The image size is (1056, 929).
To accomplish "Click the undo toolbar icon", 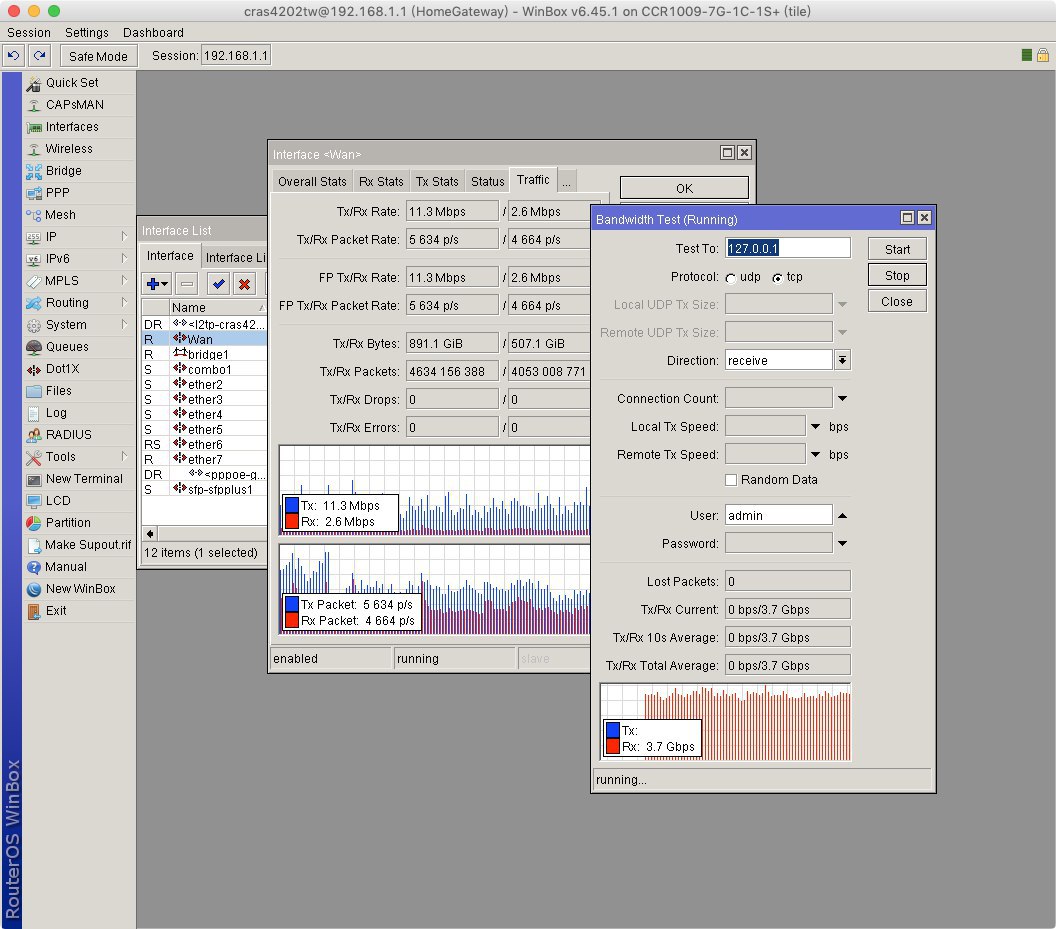I will tap(13, 56).
